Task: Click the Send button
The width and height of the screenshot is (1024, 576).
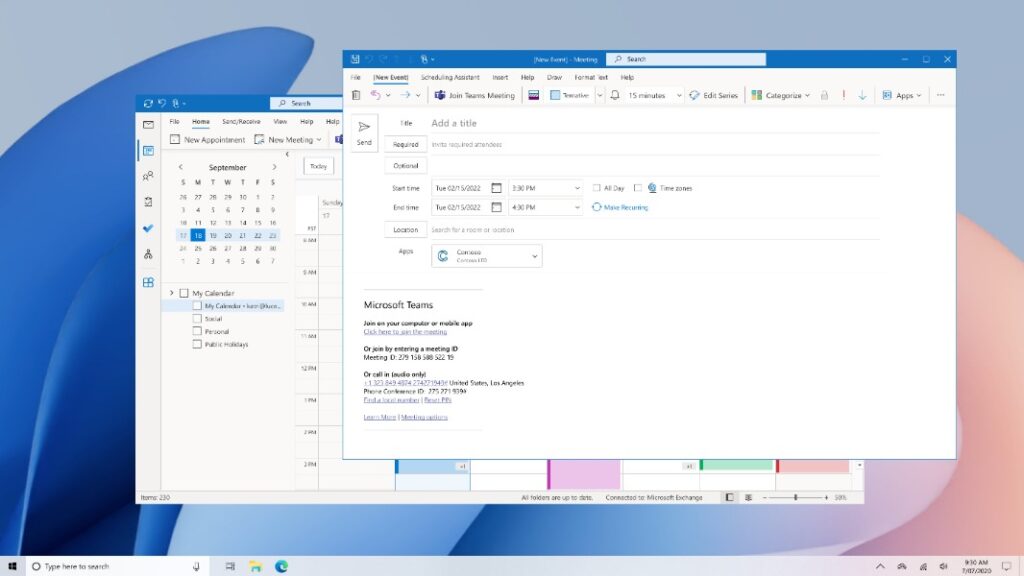Action: [x=364, y=133]
